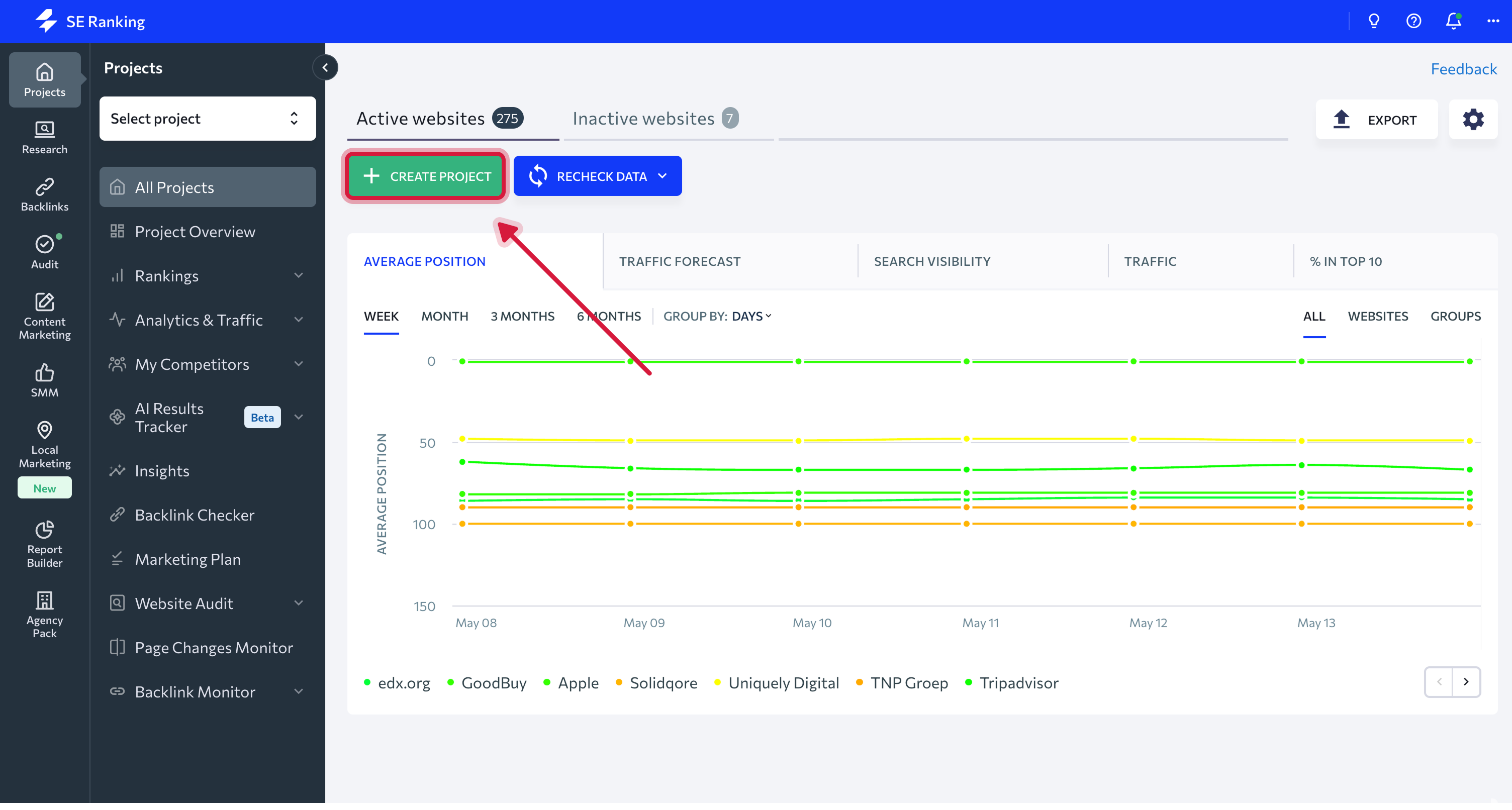Open Report Builder in the left rail
The height and width of the screenshot is (810, 1512).
[45, 544]
